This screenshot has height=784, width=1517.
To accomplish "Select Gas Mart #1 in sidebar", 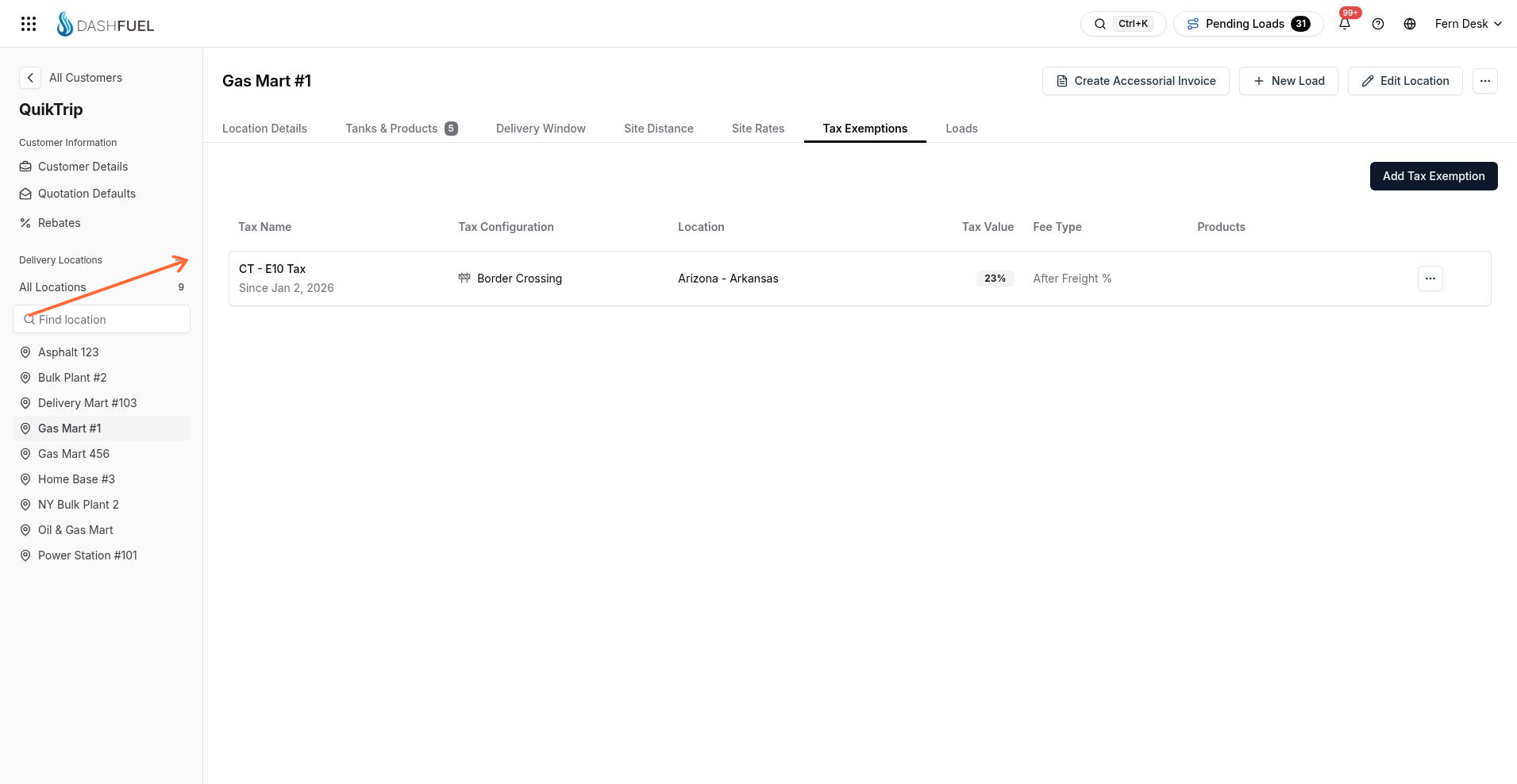I will tap(102, 429).
